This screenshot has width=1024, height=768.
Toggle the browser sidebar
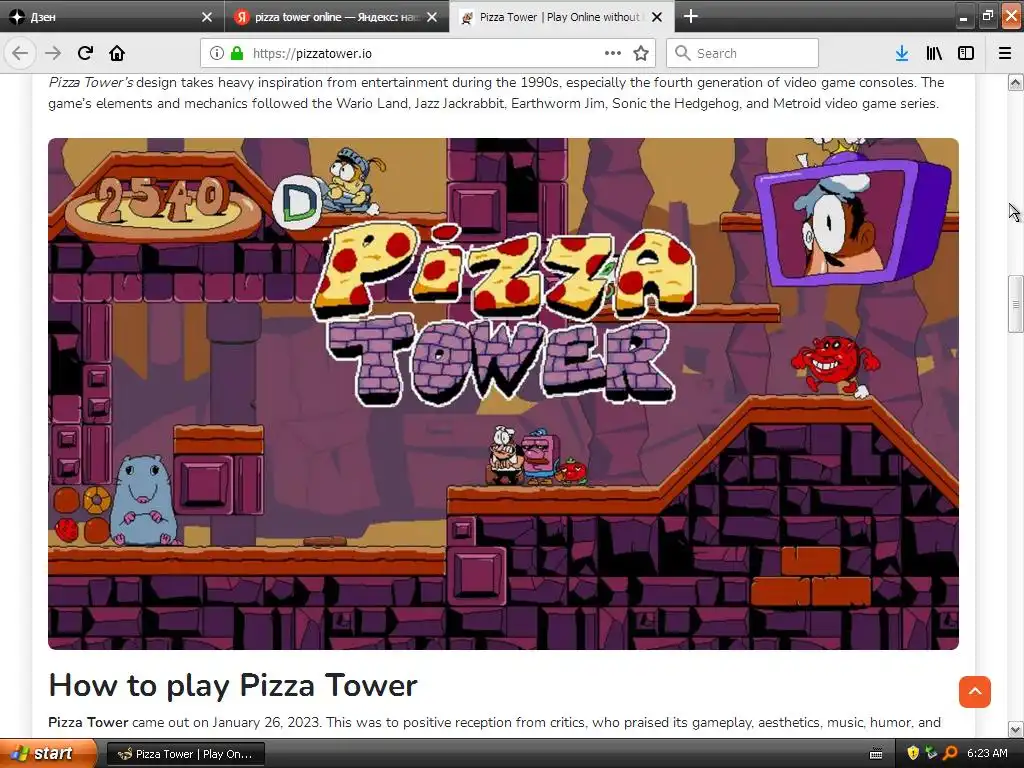point(966,54)
